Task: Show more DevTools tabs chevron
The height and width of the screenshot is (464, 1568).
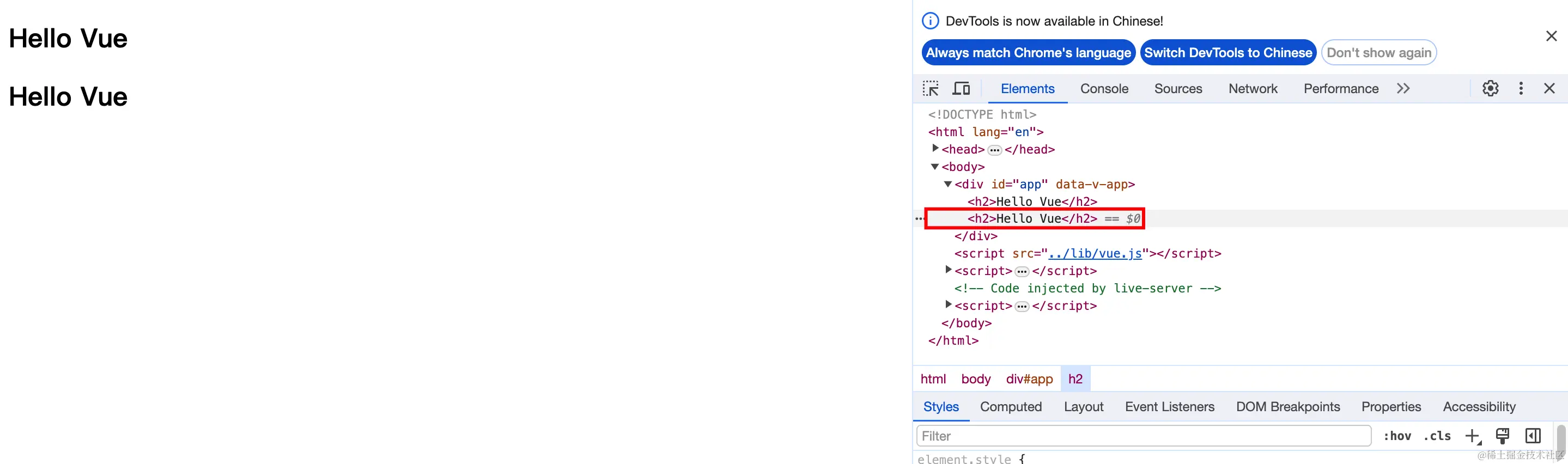Action: coord(1403,89)
